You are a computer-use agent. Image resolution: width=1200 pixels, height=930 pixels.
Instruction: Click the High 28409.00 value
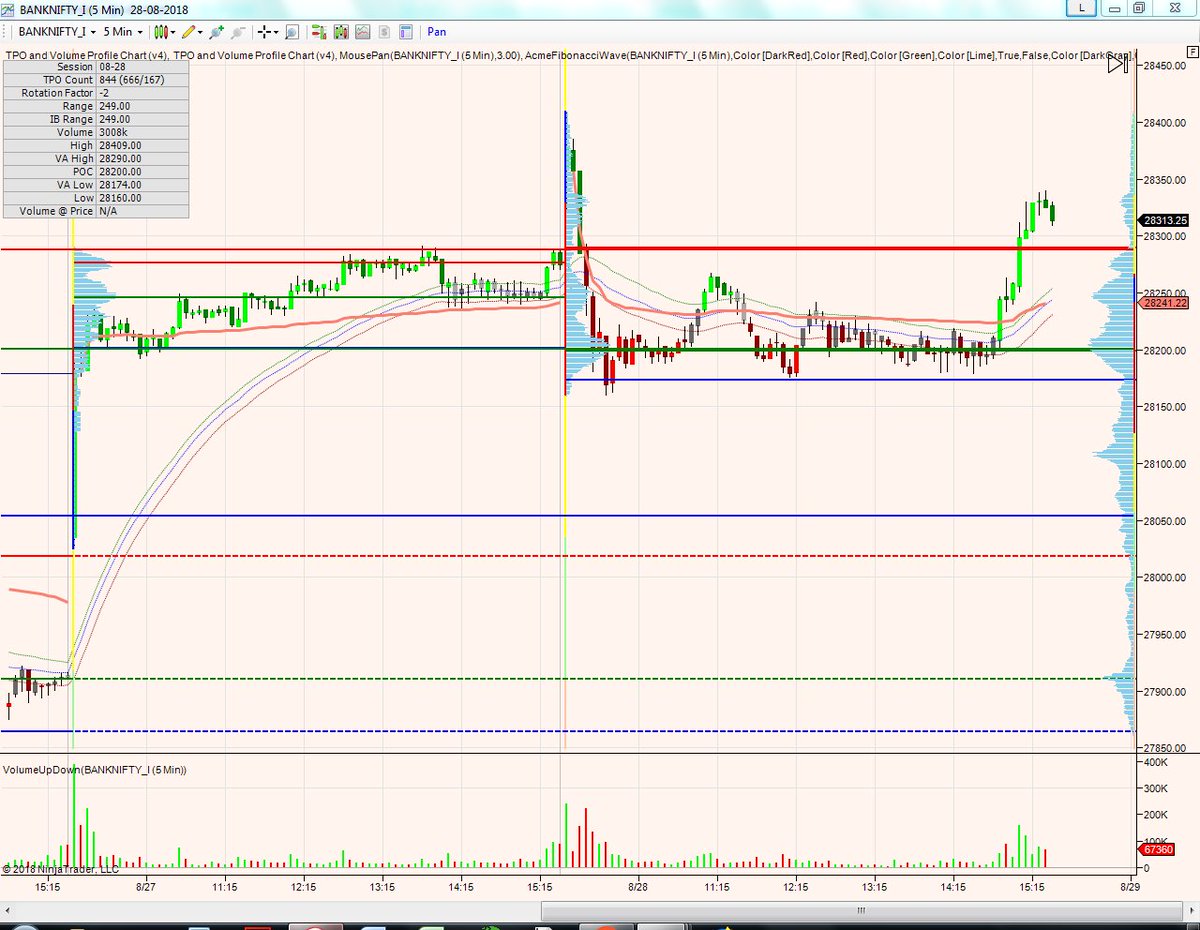point(121,145)
